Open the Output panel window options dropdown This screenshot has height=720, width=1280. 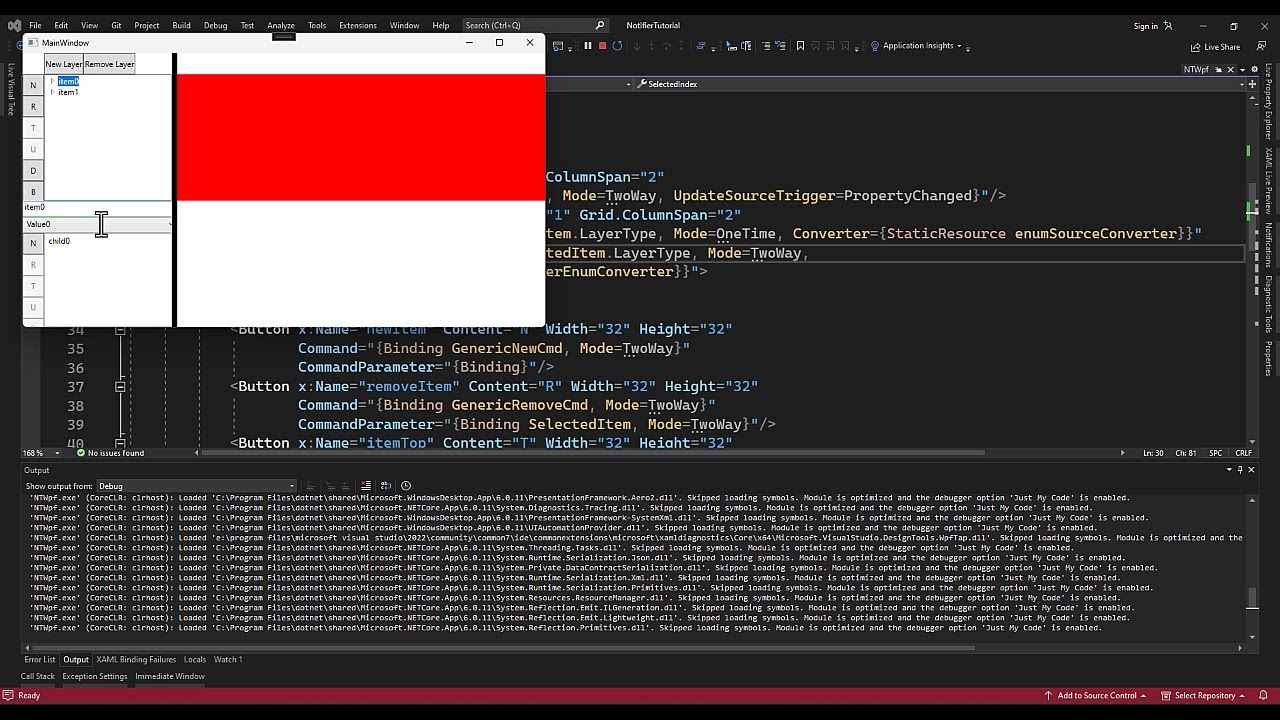(1229, 469)
